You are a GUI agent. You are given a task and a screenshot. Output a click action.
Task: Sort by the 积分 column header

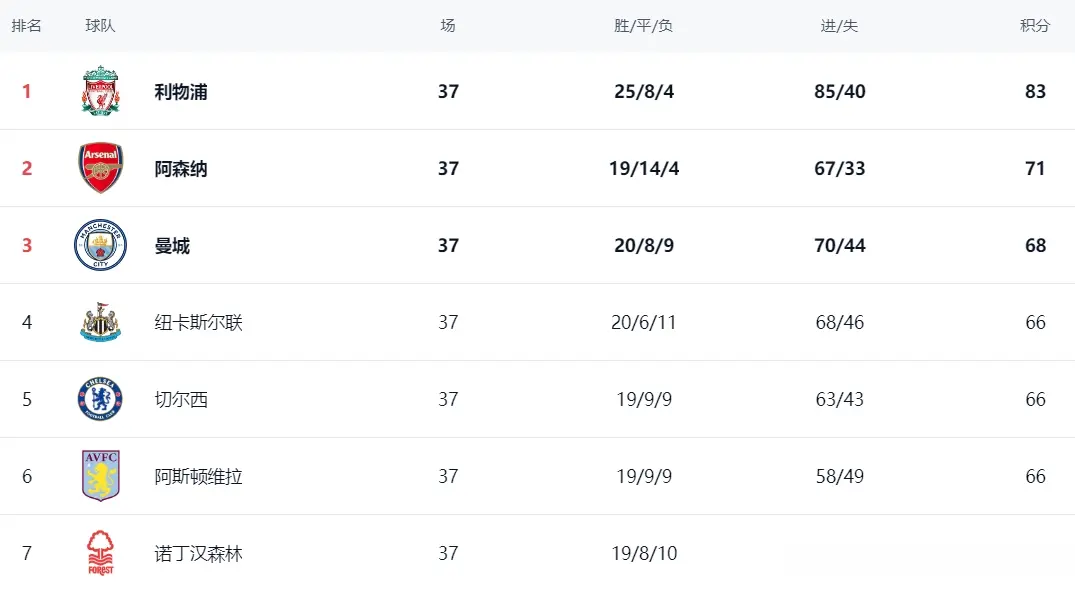point(1035,26)
